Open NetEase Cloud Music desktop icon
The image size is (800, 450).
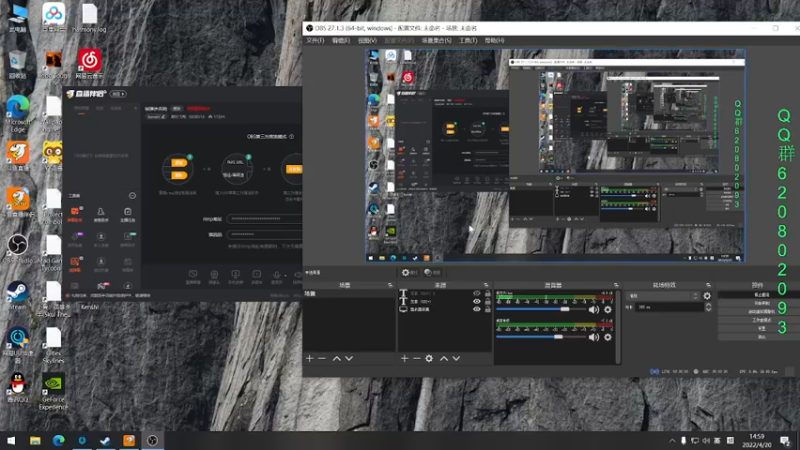pyautogui.click(x=89, y=64)
